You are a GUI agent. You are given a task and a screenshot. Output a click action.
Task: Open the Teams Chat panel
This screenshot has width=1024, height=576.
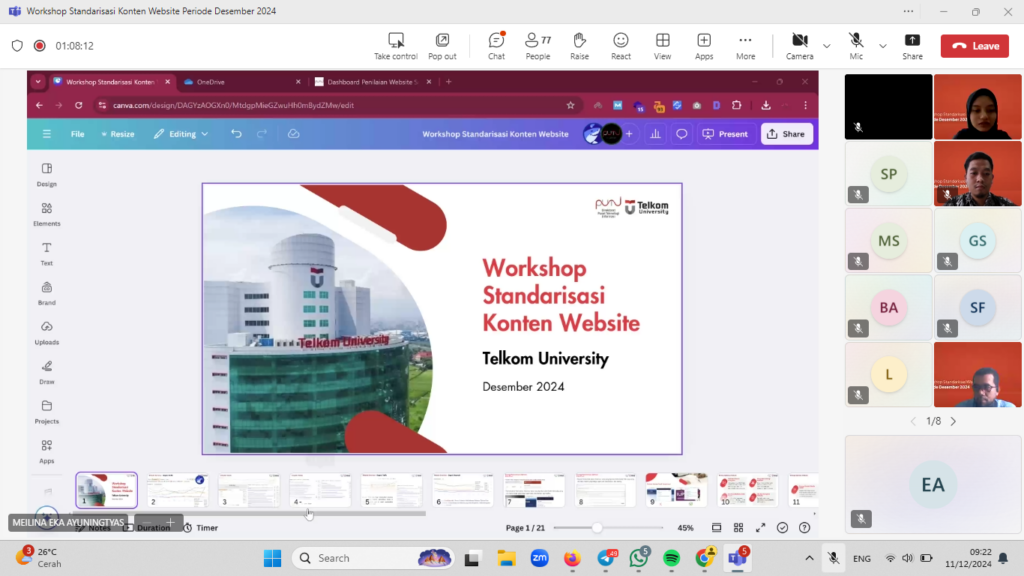click(x=496, y=45)
